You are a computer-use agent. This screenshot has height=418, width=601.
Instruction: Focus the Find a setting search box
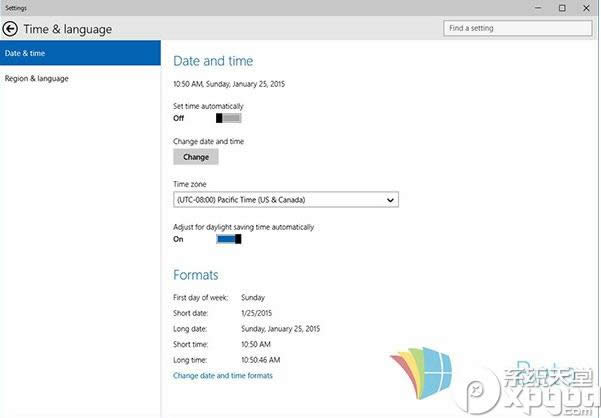click(518, 28)
